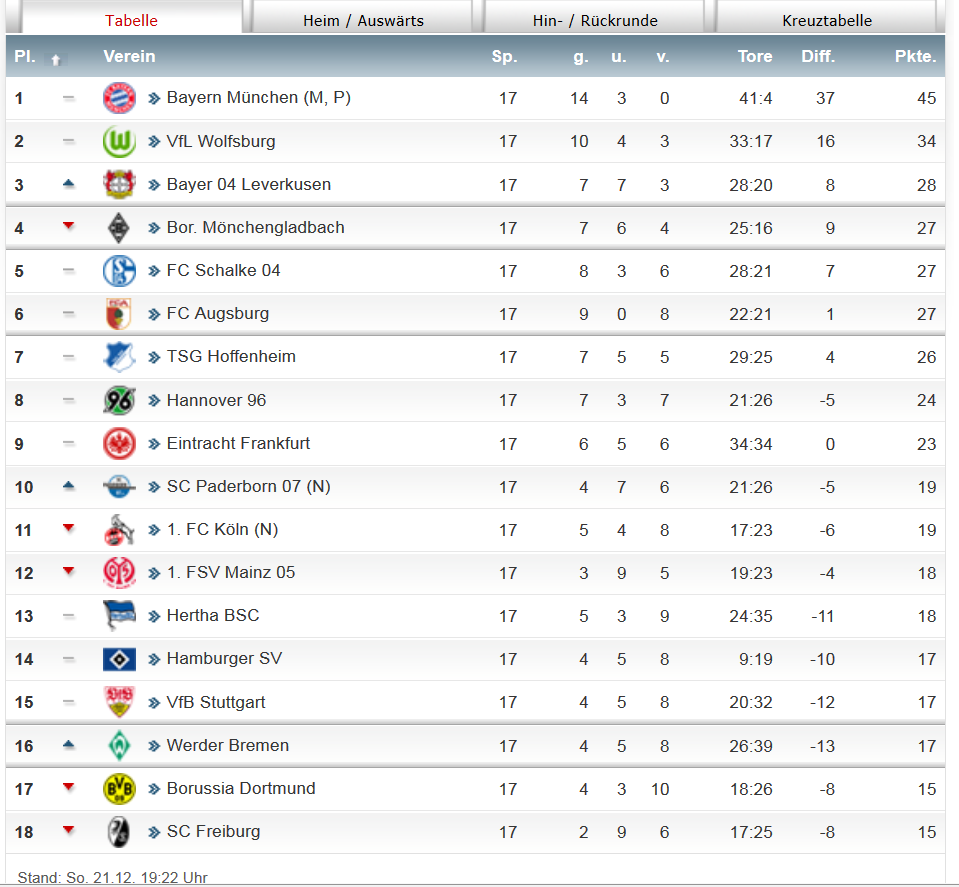Open the FC Augsburg team link

pyautogui.click(x=217, y=313)
